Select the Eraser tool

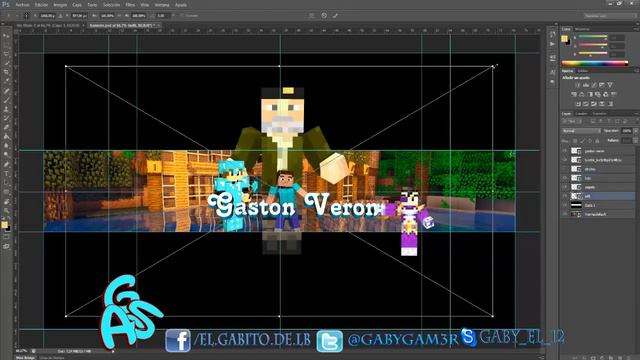6,127
